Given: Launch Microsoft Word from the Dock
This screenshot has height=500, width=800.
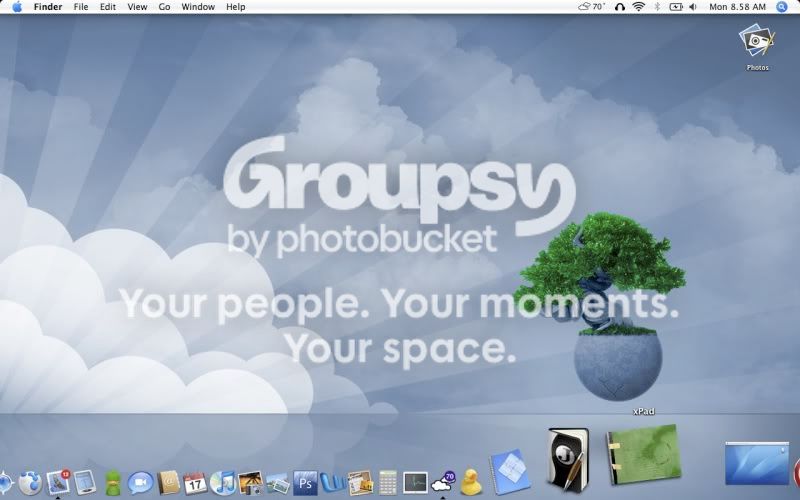Looking at the screenshot, I should pos(333,483).
